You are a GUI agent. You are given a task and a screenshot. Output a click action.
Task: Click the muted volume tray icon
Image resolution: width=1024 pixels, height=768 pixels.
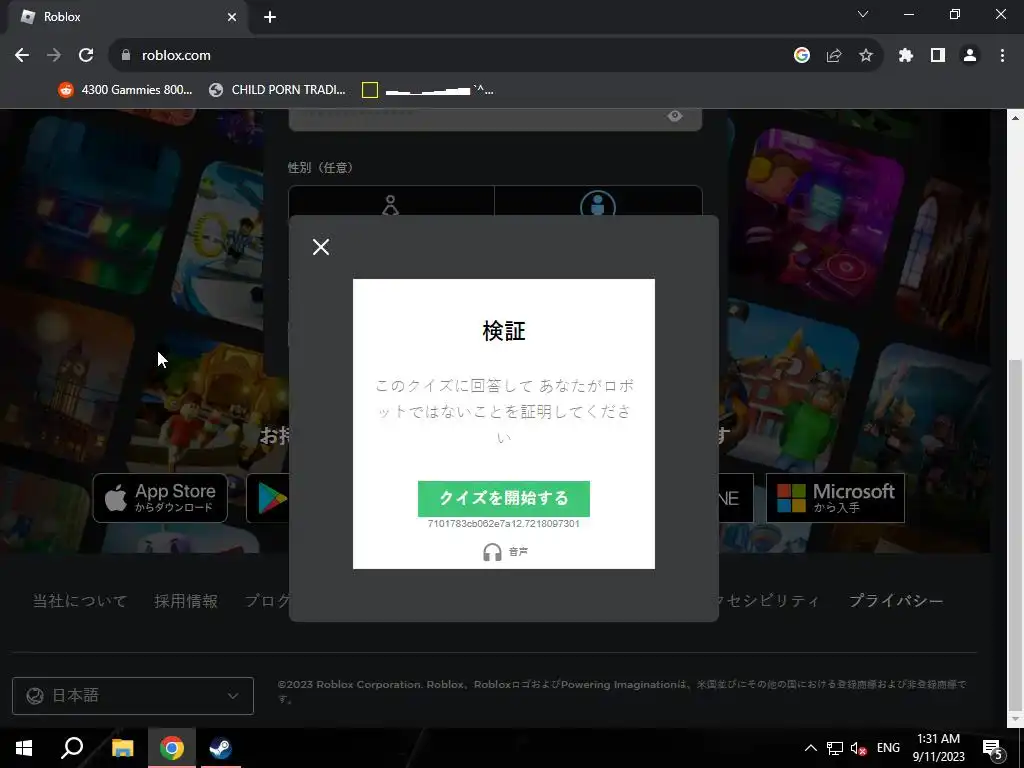(858, 748)
